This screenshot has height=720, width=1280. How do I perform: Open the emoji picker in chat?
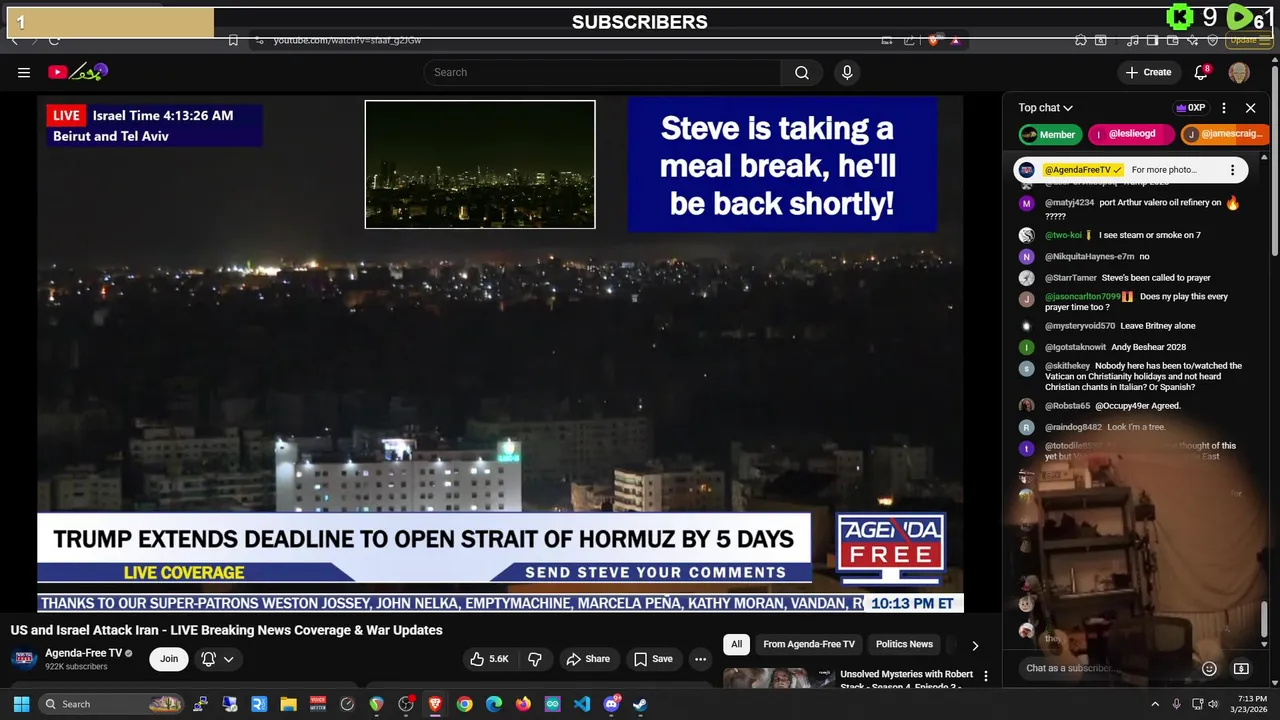point(1209,668)
